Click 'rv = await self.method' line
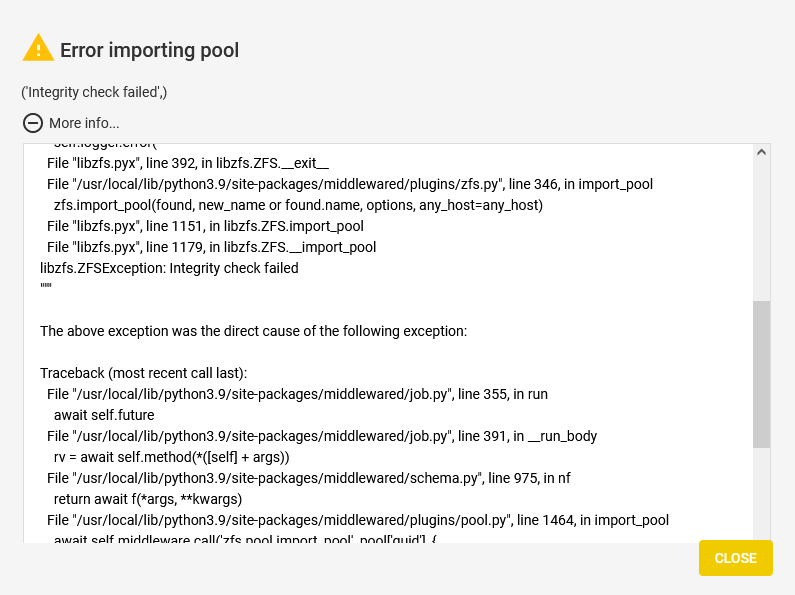795x595 pixels. 171,457
